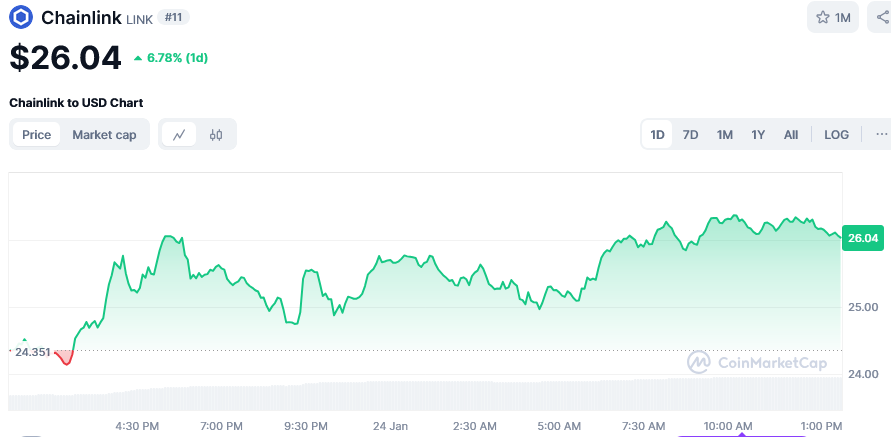Click the 10:00 AM time axis label
Image resolution: width=891 pixels, height=437 pixels.
(x=728, y=426)
